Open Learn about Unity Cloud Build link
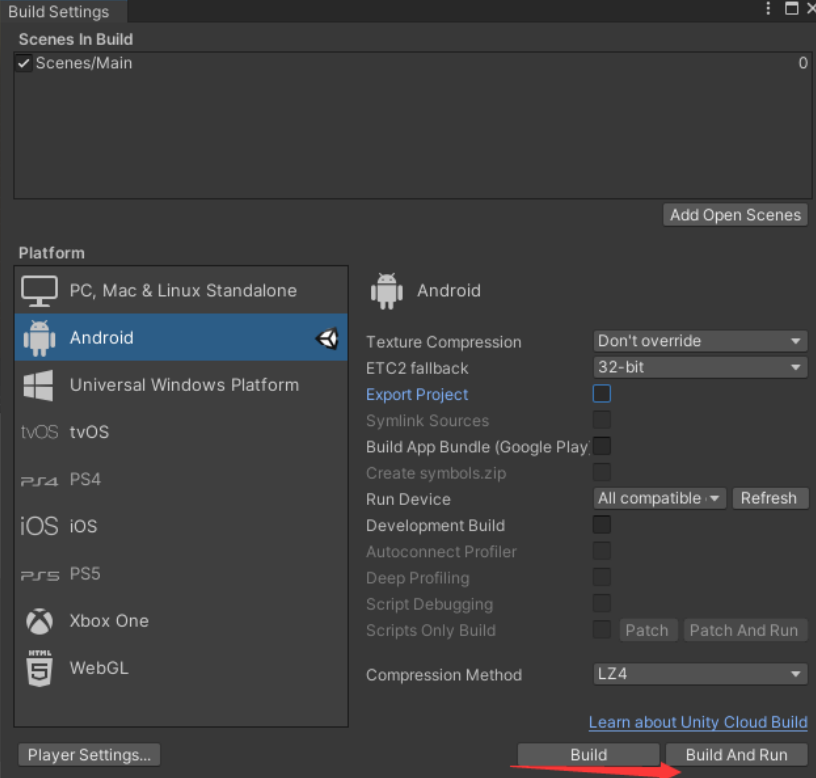This screenshot has height=778, width=816. 698,722
